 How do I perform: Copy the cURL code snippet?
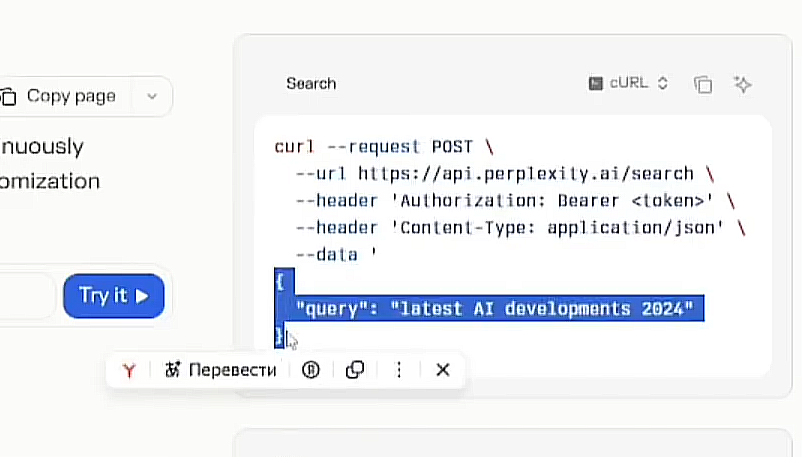click(x=703, y=84)
